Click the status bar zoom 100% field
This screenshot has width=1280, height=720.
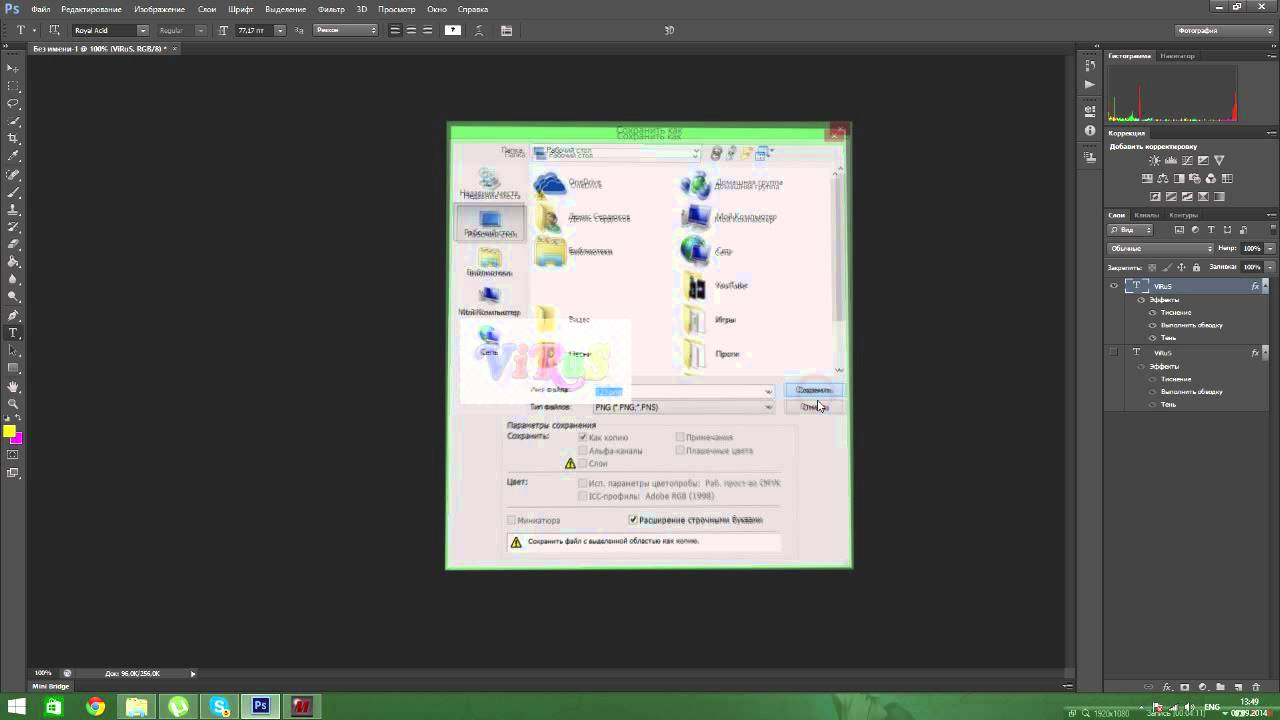(x=43, y=673)
